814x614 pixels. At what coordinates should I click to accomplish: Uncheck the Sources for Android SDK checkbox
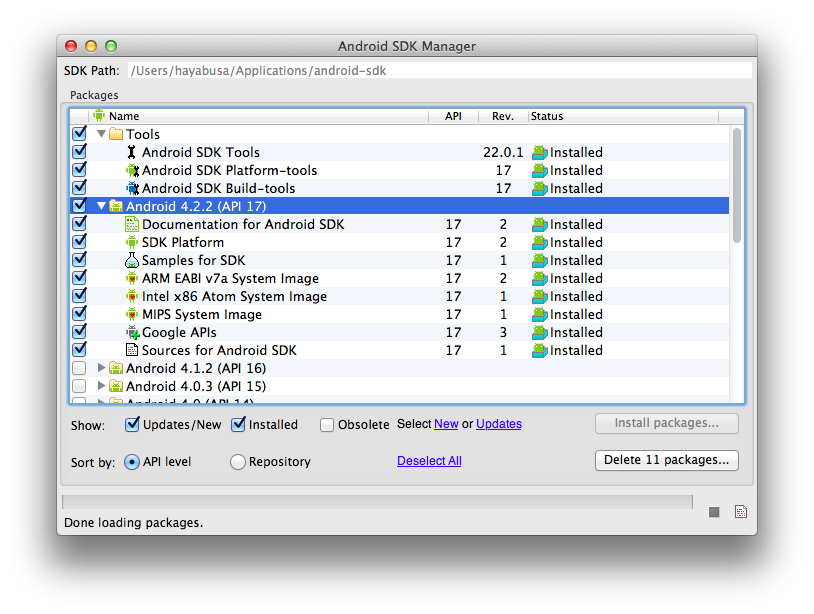click(79, 349)
